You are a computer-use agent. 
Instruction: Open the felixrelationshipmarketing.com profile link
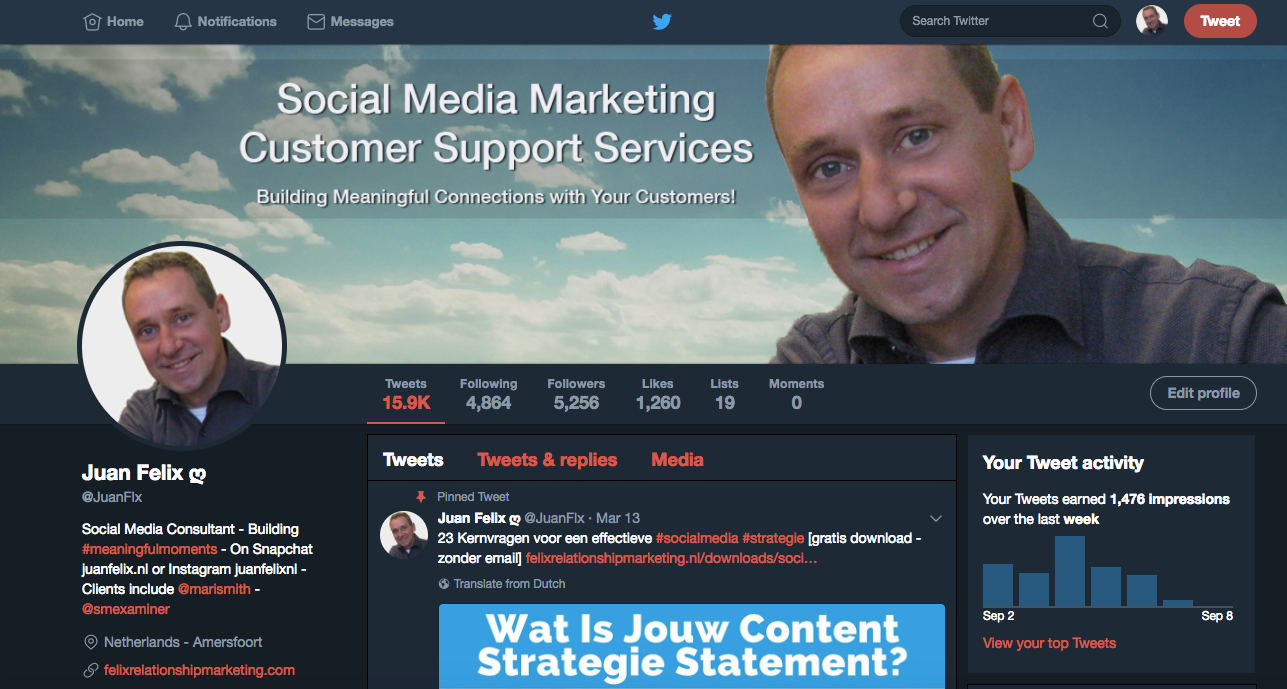pyautogui.click(x=199, y=670)
